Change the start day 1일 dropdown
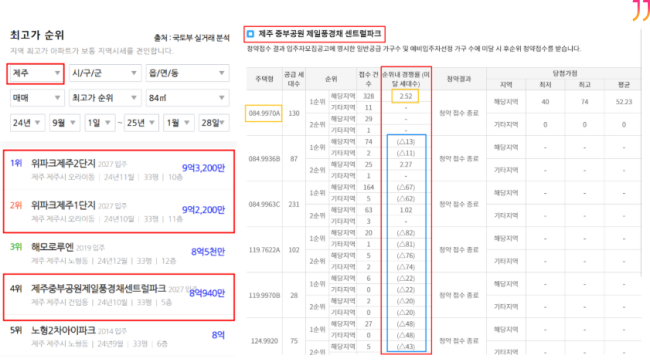650x362 pixels. pyautogui.click(x=99, y=123)
